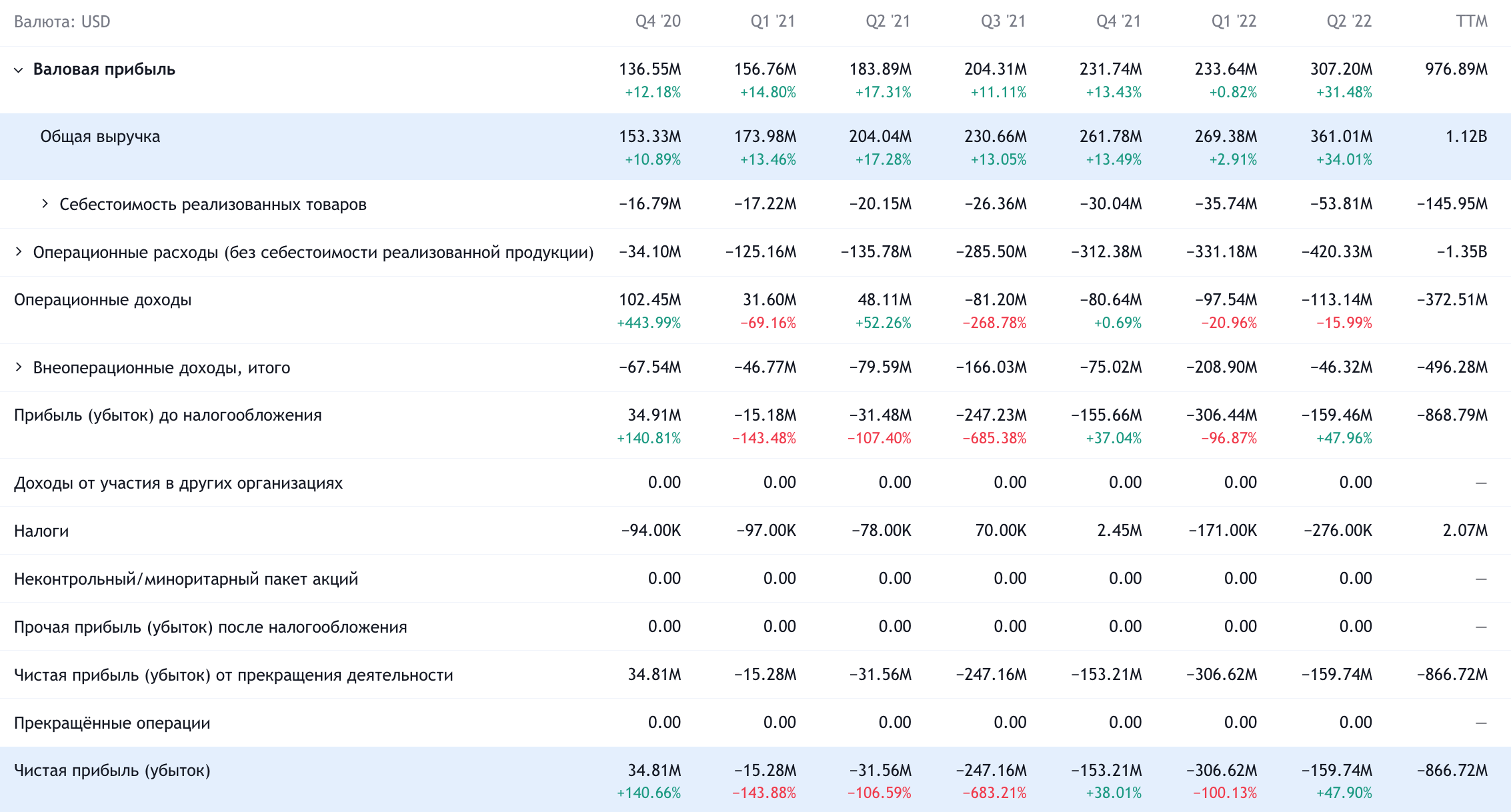Click taxes value −276.00K
Screen dimensions: 1511x812
point(1338,531)
